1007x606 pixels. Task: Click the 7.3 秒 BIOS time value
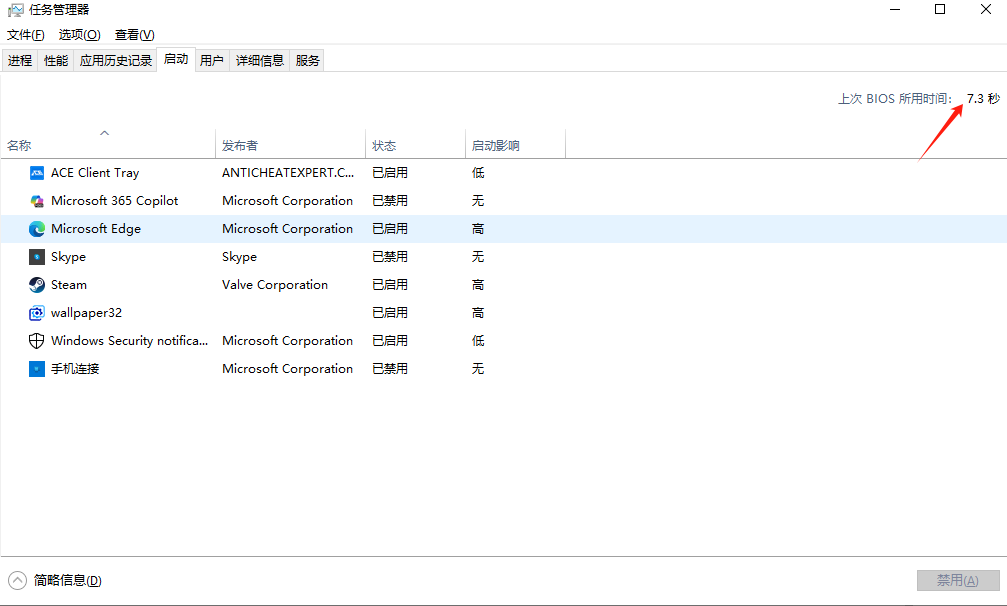coord(983,98)
